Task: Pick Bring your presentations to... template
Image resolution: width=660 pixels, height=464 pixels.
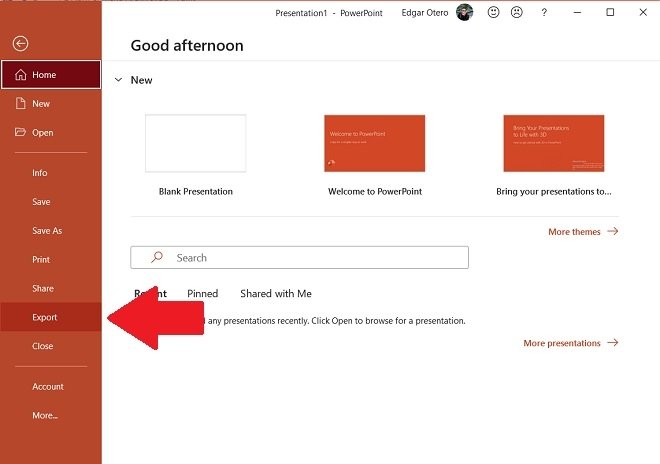Action: pos(554,143)
